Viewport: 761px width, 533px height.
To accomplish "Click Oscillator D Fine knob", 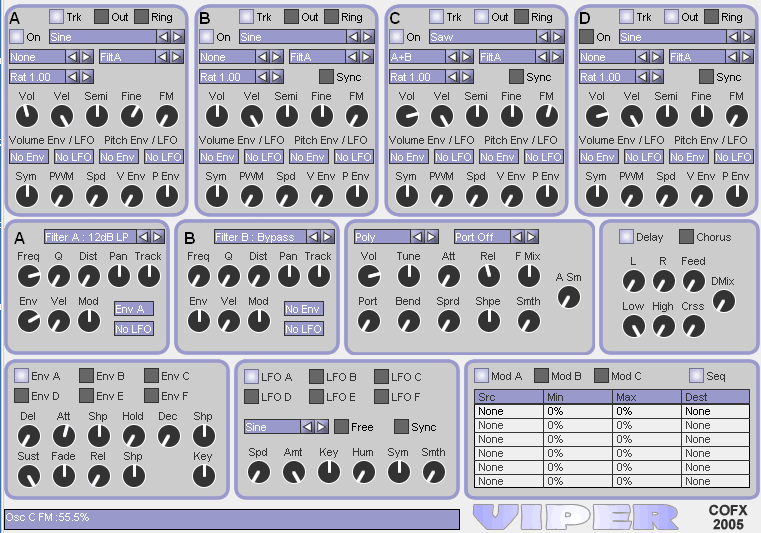I will [702, 116].
